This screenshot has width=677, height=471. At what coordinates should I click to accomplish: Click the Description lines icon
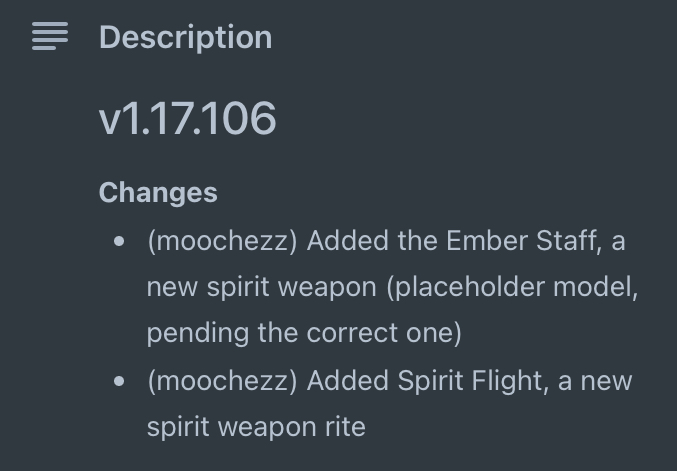(x=50, y=36)
